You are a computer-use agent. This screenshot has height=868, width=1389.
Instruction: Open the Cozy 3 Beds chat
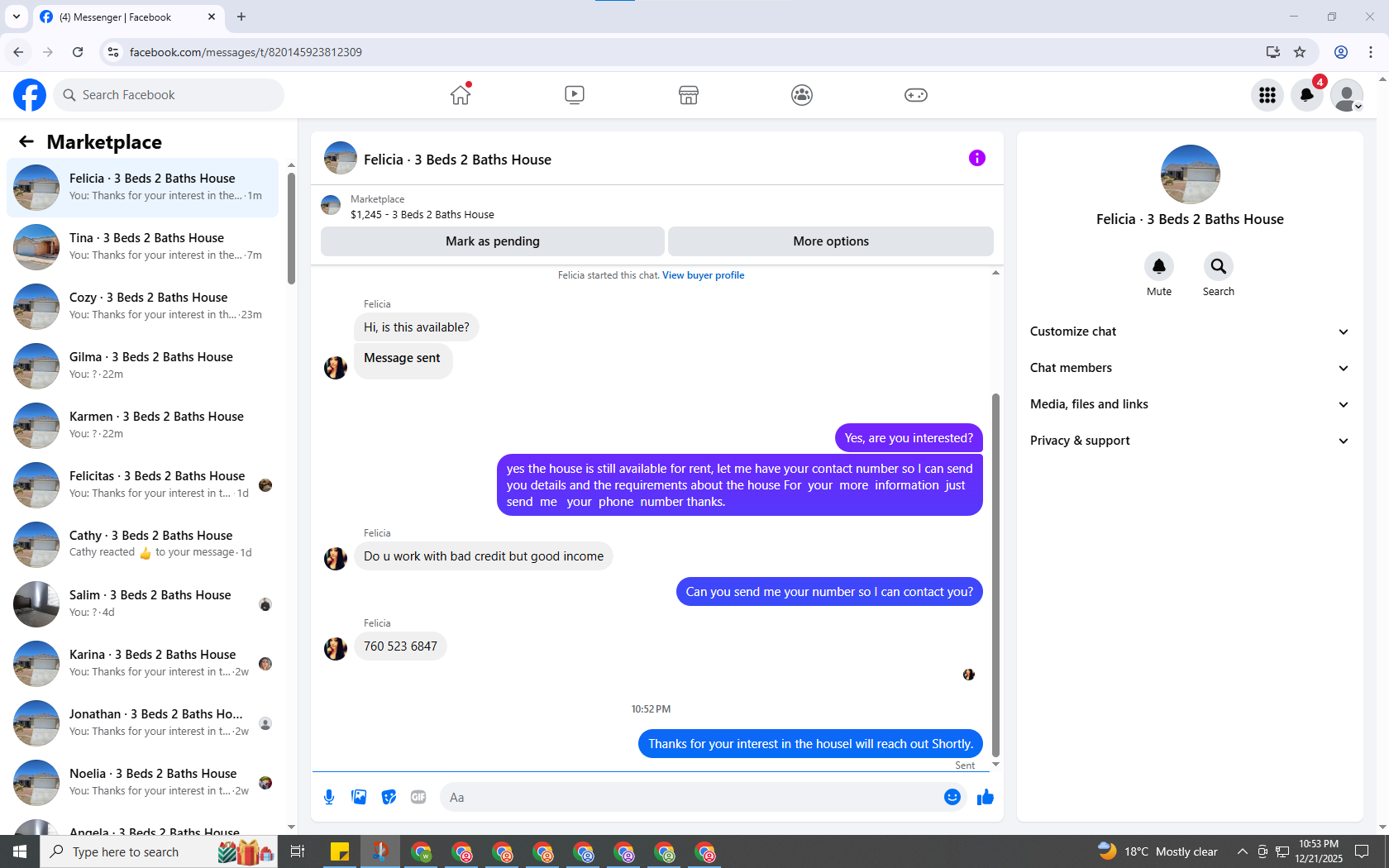(x=142, y=307)
